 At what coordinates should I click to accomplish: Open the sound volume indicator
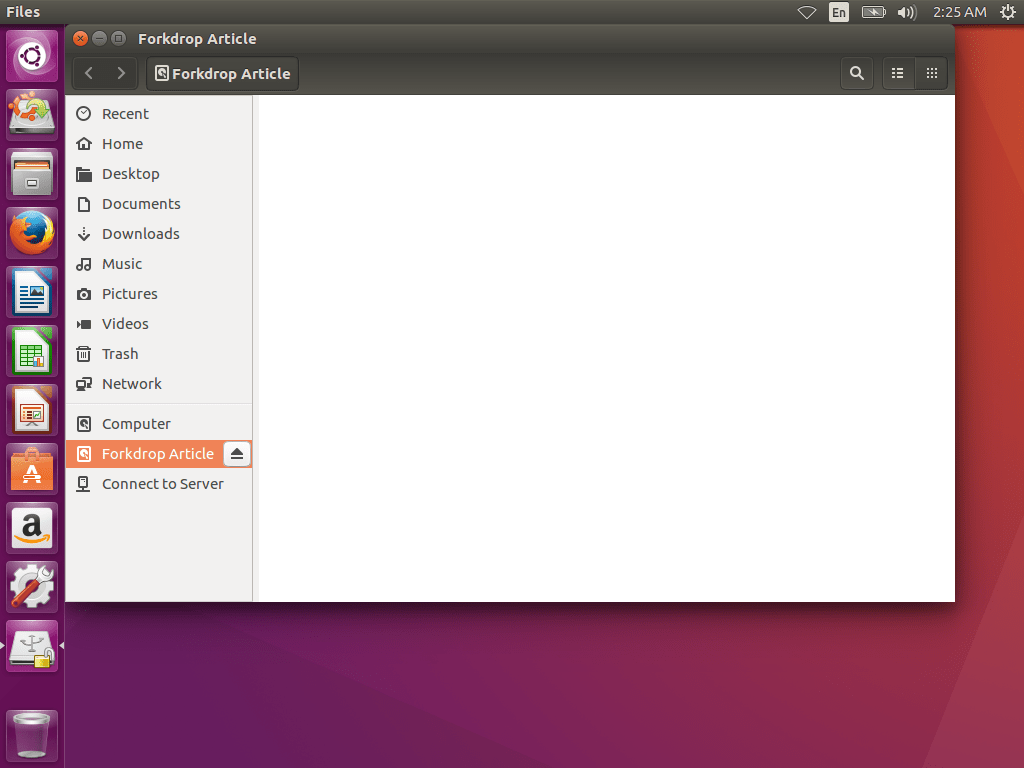(907, 12)
